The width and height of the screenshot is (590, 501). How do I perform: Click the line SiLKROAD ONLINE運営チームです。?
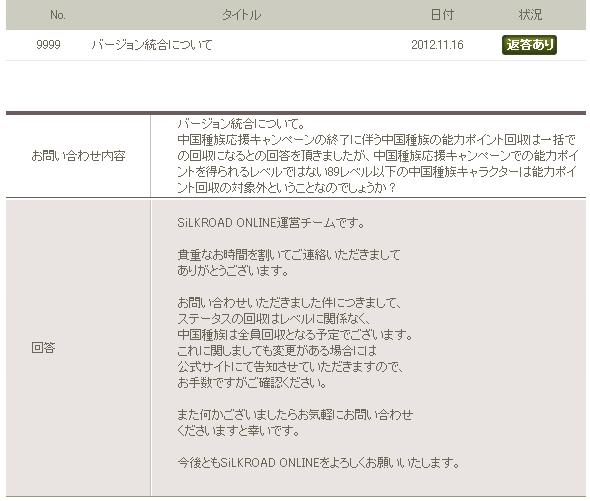tap(271, 223)
